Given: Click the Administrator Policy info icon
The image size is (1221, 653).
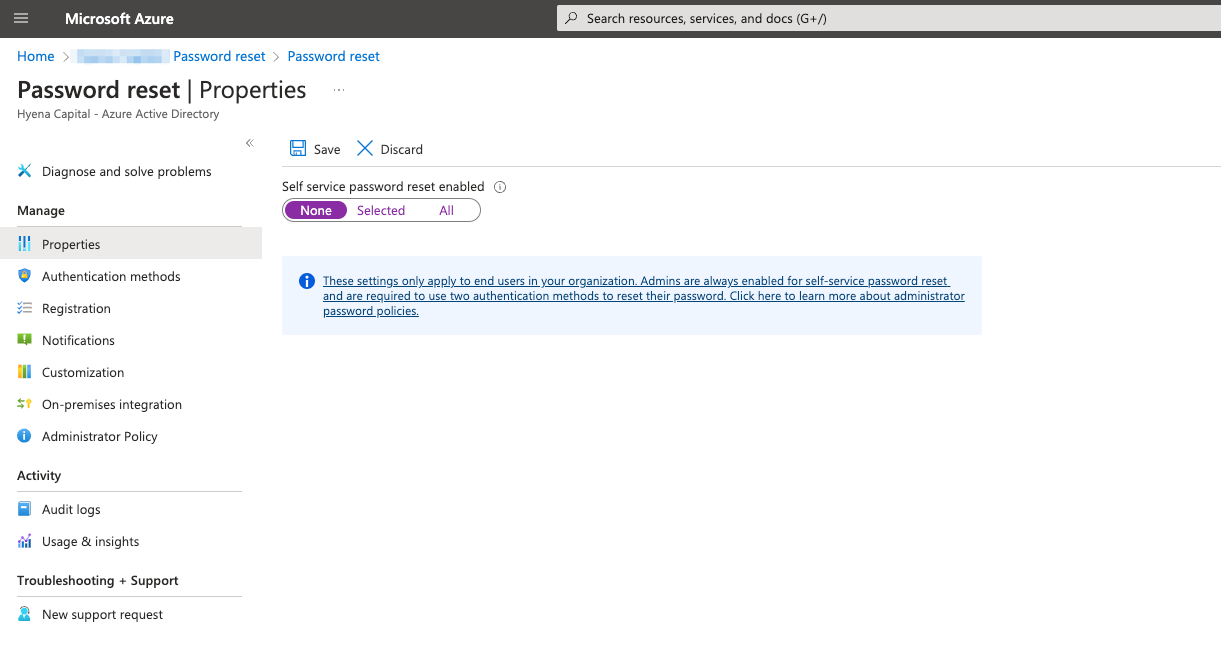Looking at the screenshot, I should click(25, 436).
